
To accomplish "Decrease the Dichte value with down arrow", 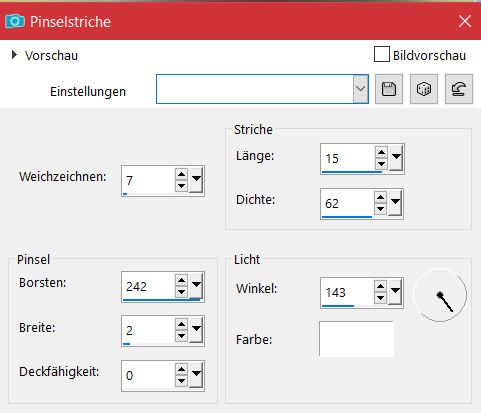I will pyautogui.click(x=381, y=209).
